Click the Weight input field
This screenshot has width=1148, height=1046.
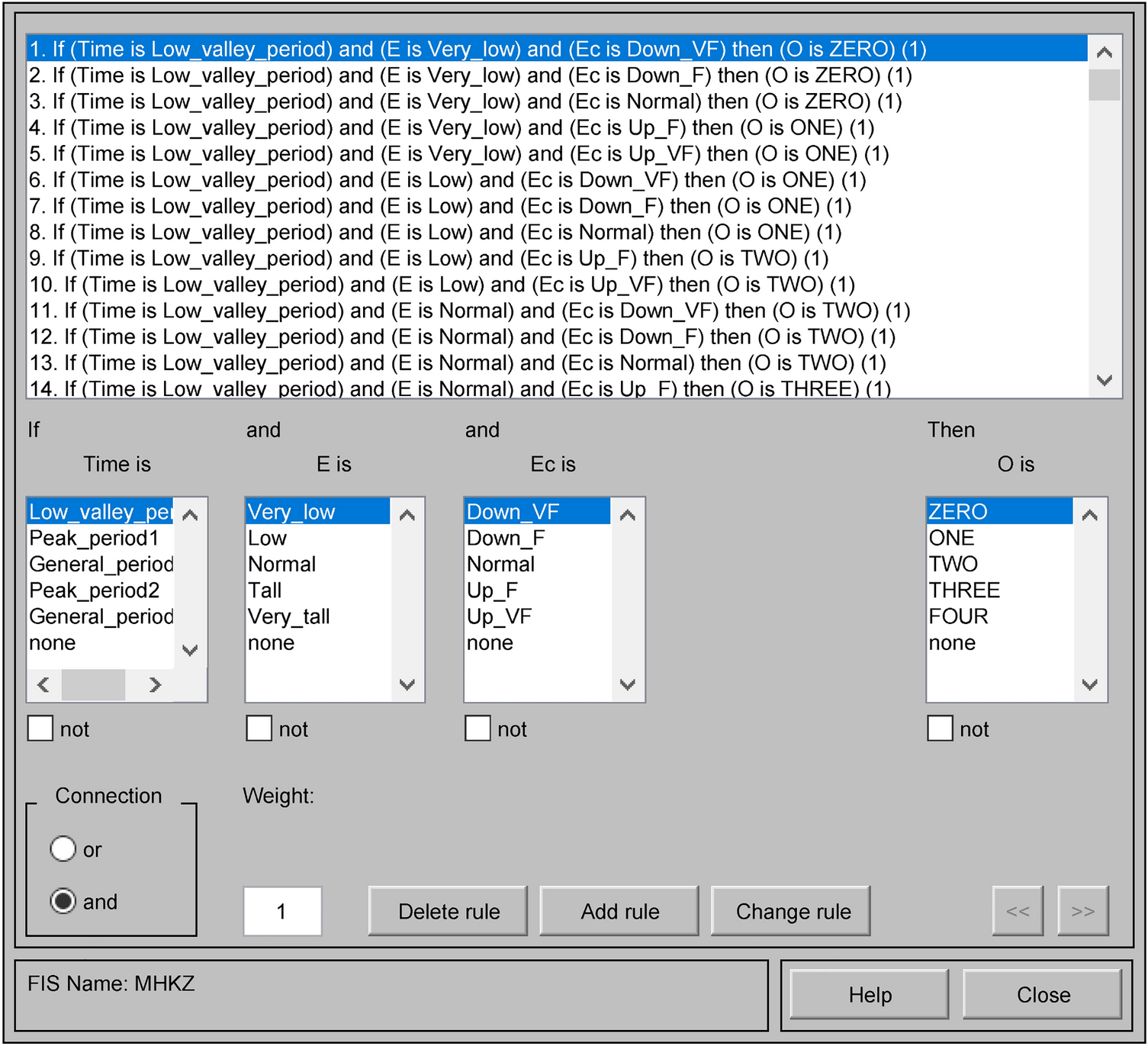click(282, 911)
